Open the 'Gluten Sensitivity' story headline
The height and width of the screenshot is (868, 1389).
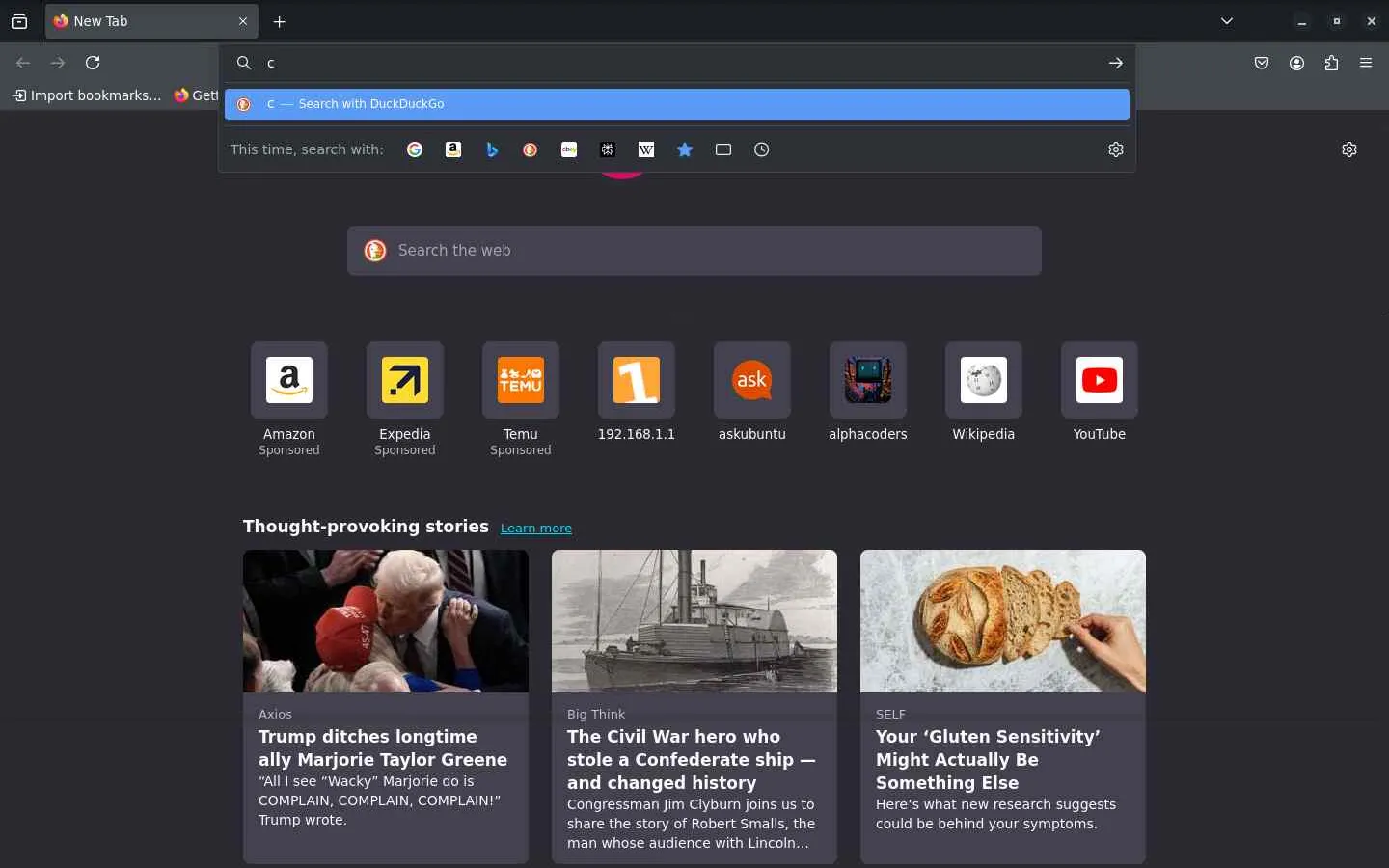(988, 760)
